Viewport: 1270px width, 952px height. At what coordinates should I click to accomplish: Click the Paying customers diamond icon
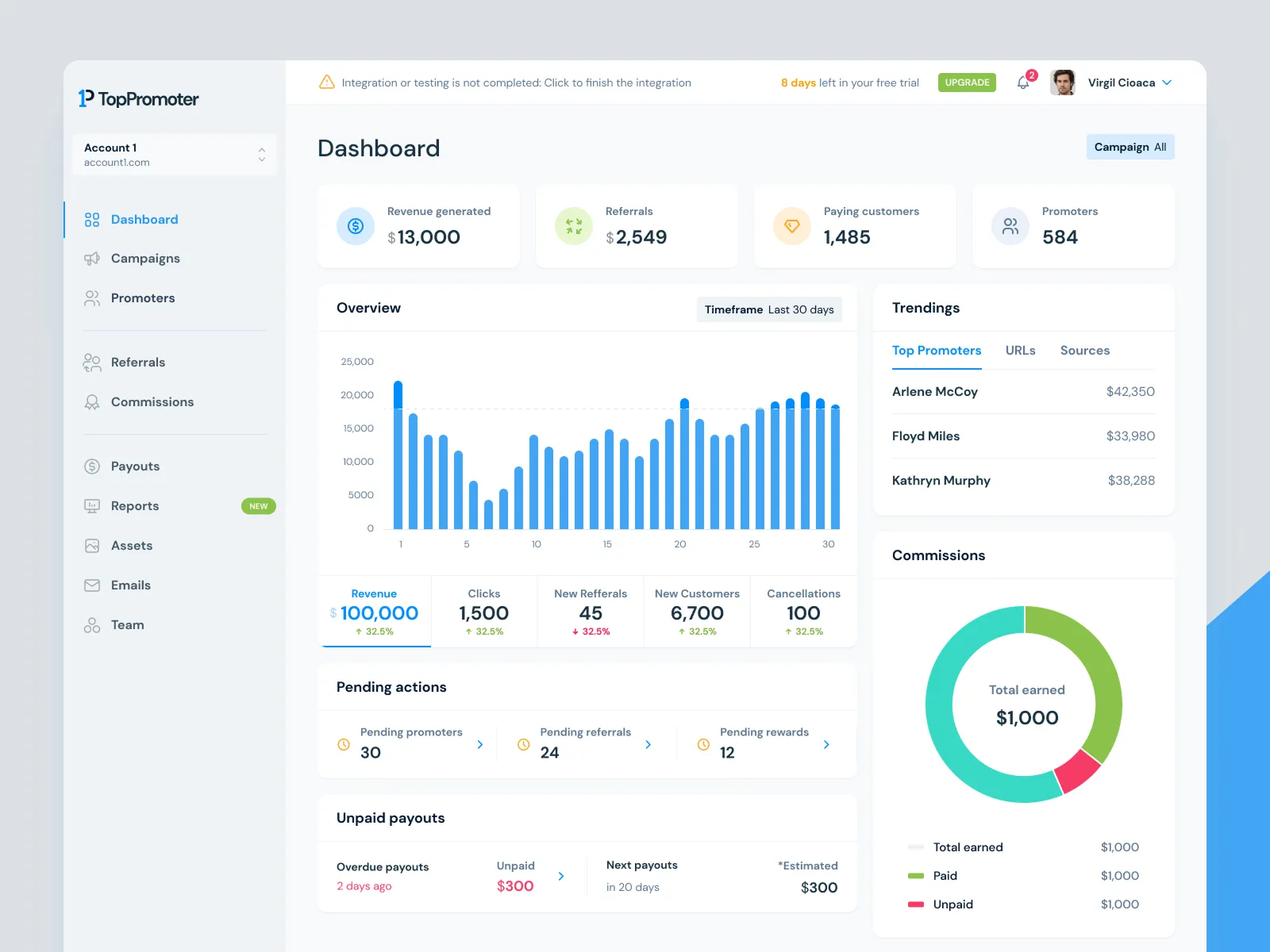coord(792,226)
